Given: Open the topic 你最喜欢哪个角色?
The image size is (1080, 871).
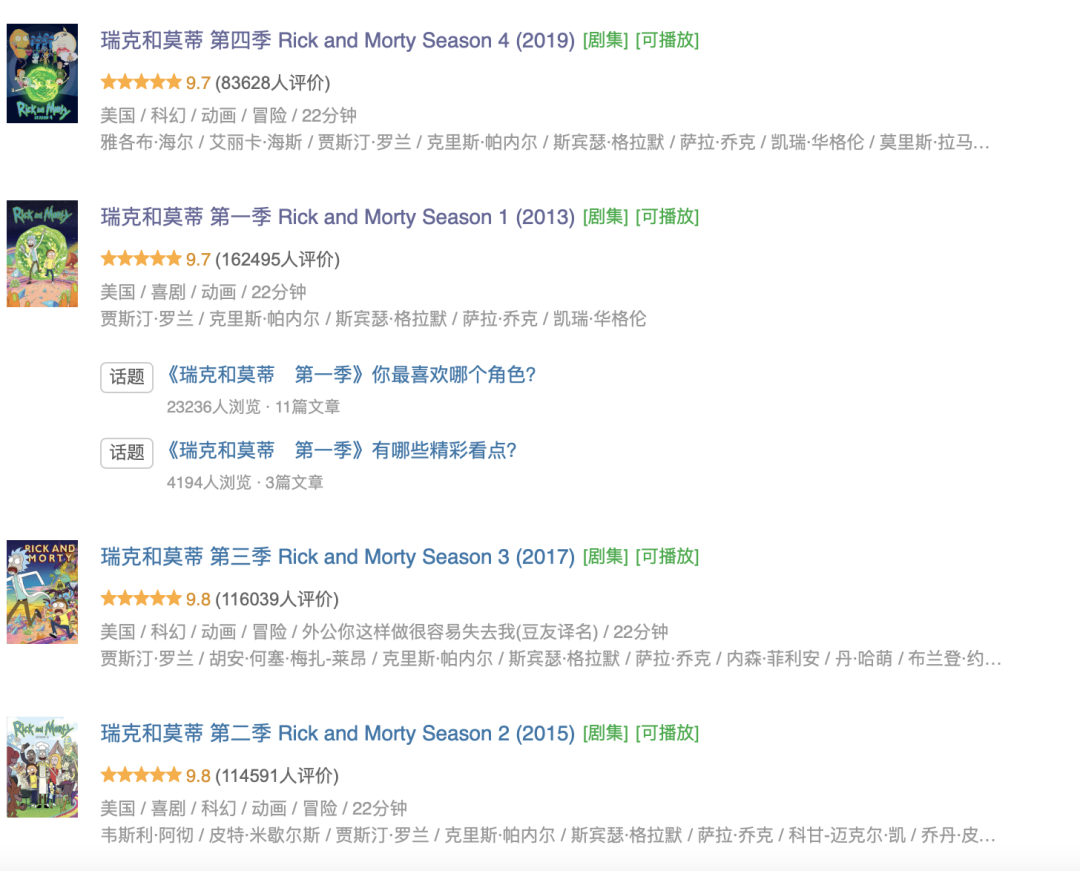Looking at the screenshot, I should (x=351, y=375).
